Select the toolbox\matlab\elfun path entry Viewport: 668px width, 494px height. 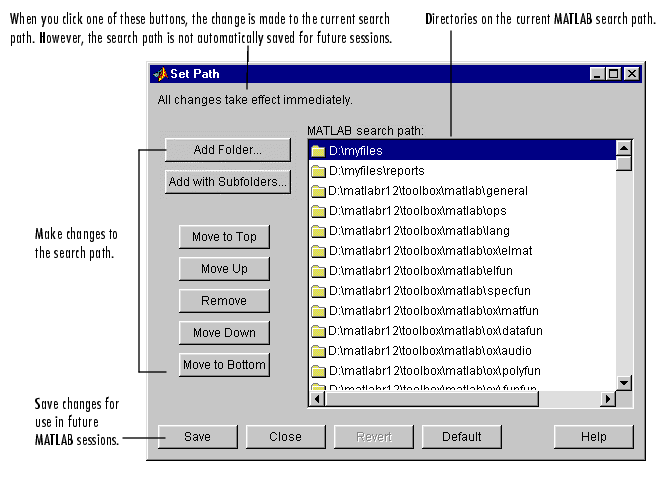[x=462, y=271]
